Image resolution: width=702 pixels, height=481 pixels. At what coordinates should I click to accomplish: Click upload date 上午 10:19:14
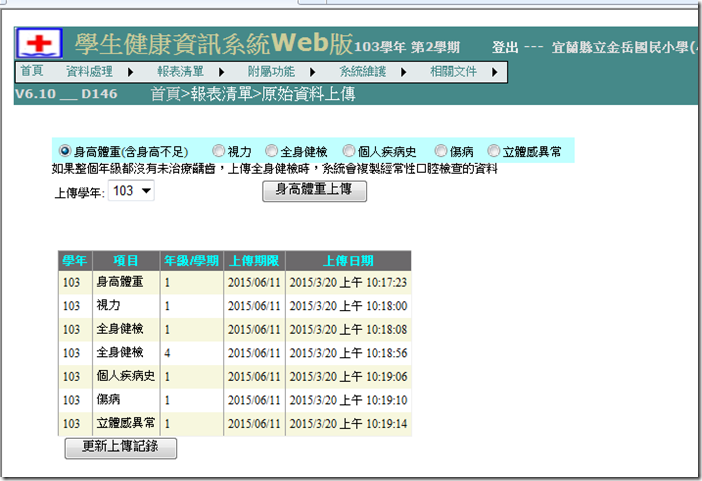tap(348, 424)
